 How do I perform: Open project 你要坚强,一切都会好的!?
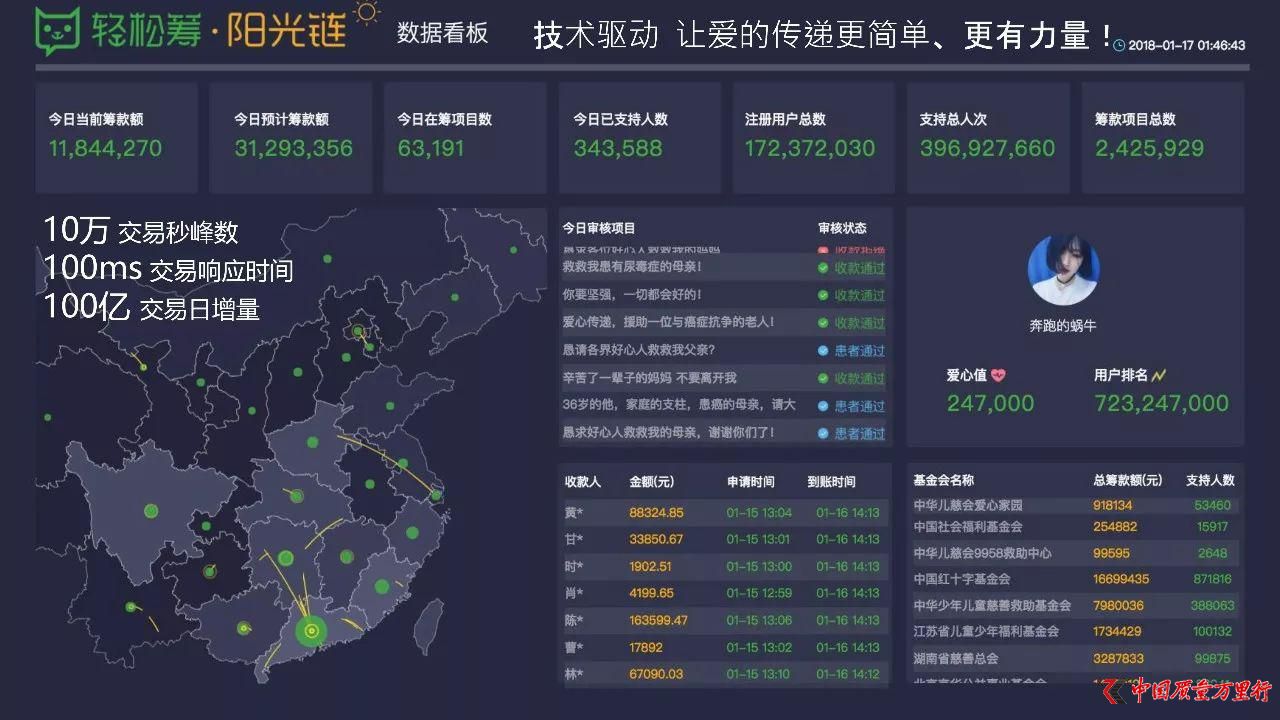click(x=632, y=295)
